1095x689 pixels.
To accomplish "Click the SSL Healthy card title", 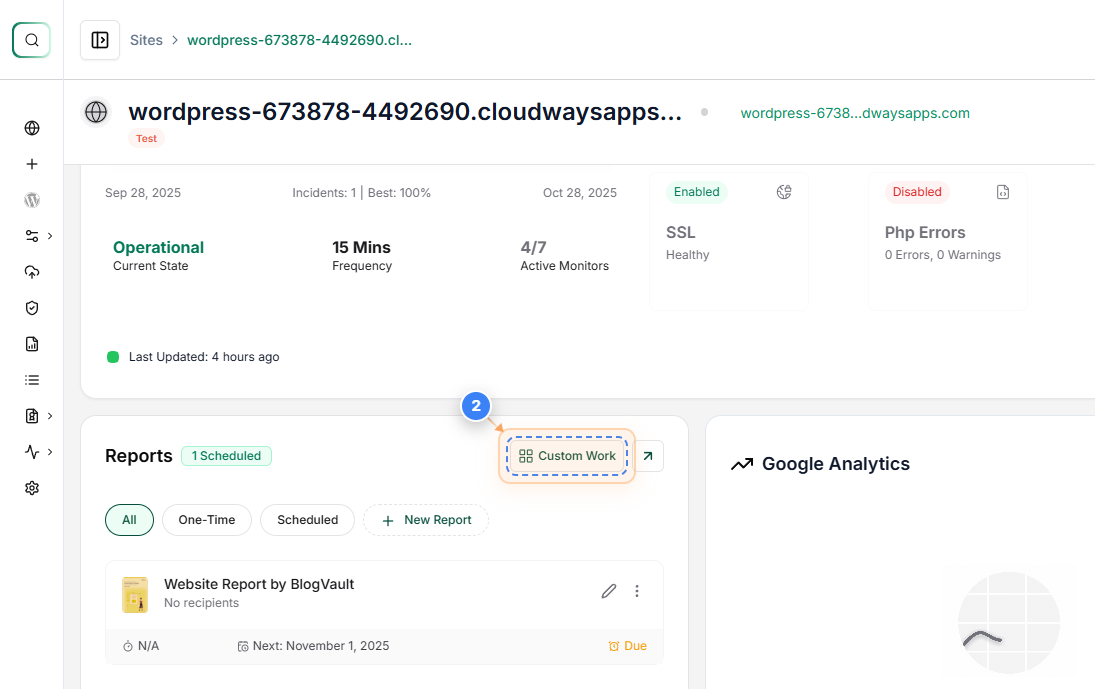I will click(681, 232).
